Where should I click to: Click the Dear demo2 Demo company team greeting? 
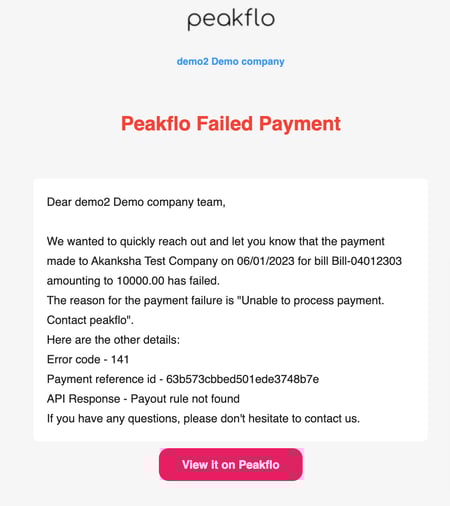point(136,202)
